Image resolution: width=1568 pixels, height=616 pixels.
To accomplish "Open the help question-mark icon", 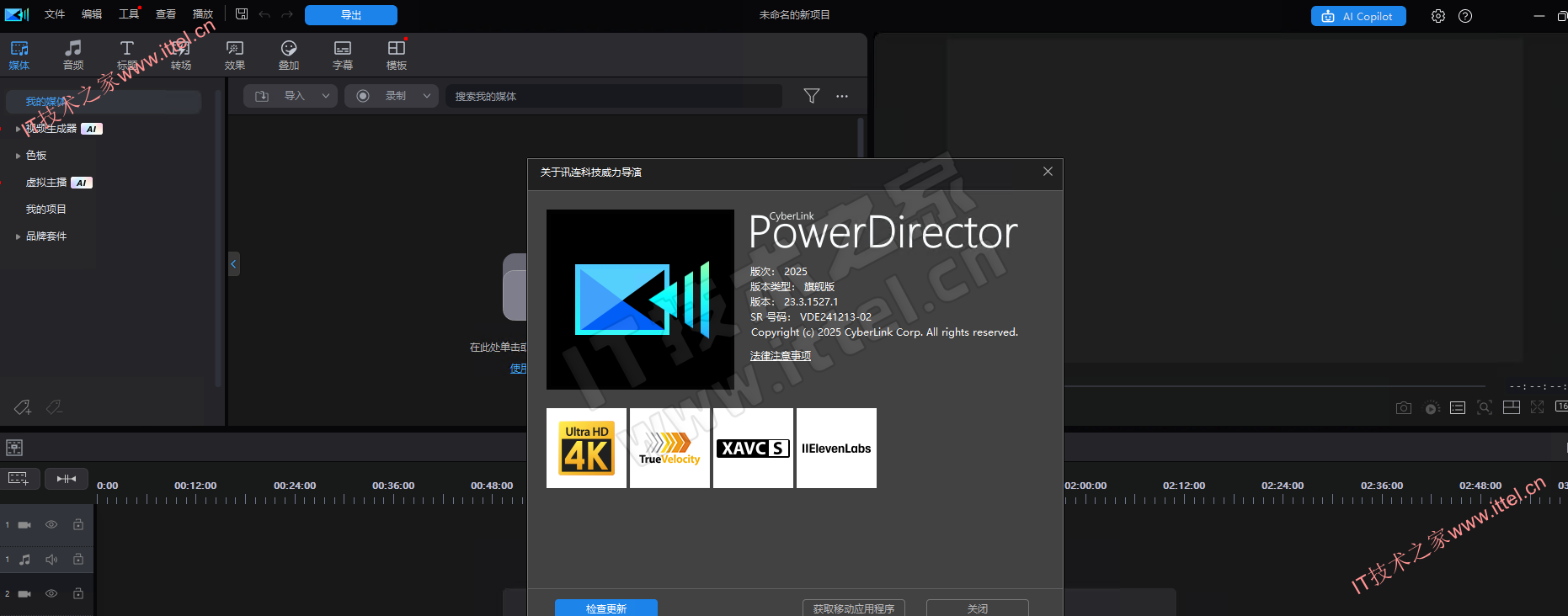I will tap(1465, 16).
